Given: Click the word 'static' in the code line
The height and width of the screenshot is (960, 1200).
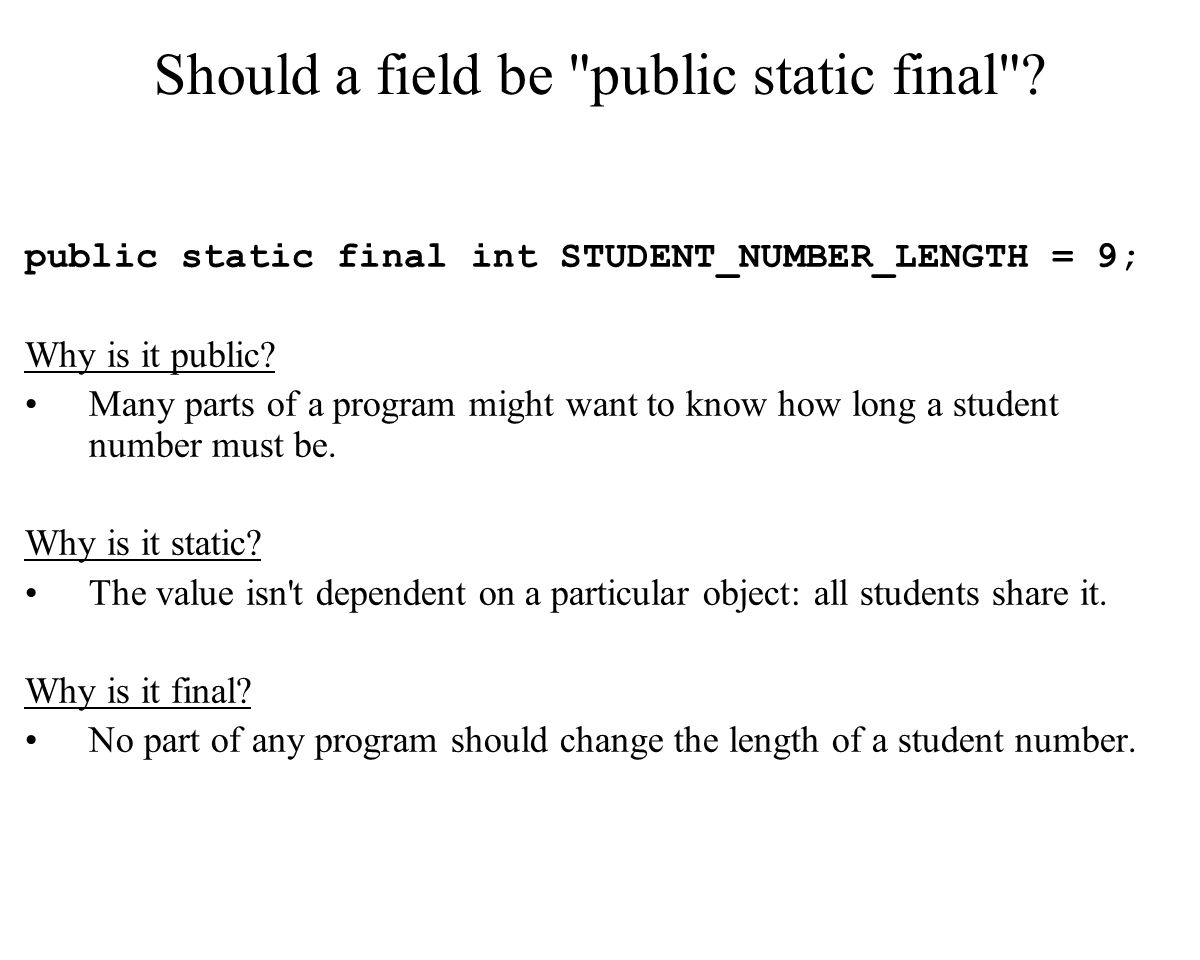Looking at the screenshot, I should click(247, 257).
